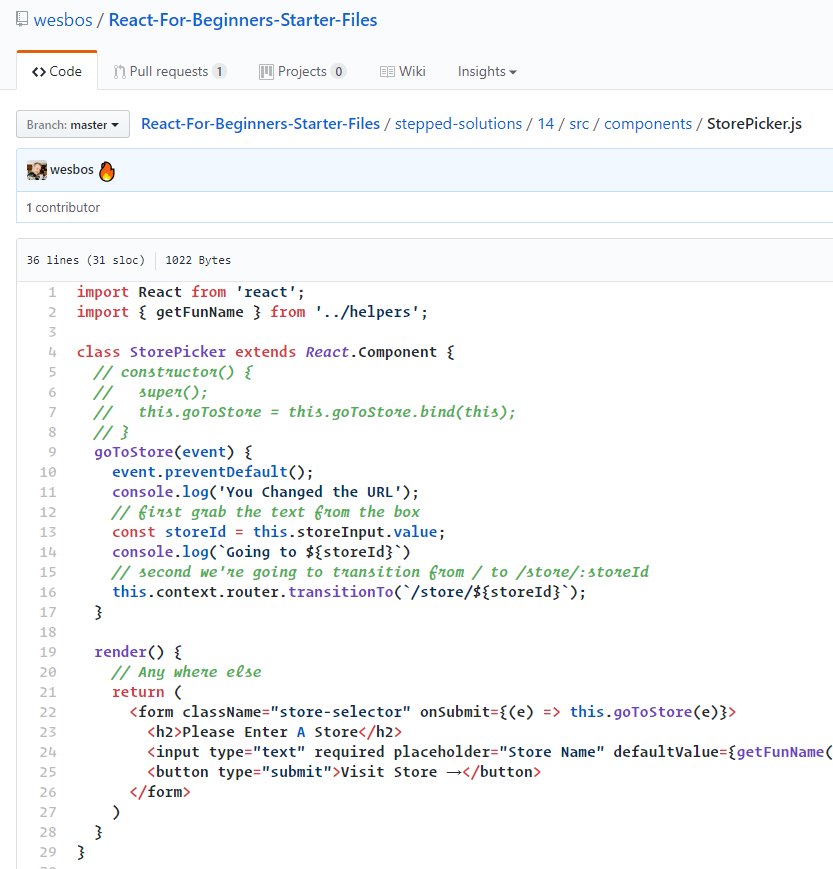Click the 'class StorePicker extends' code line
The width and height of the screenshot is (833, 869).
point(265,352)
